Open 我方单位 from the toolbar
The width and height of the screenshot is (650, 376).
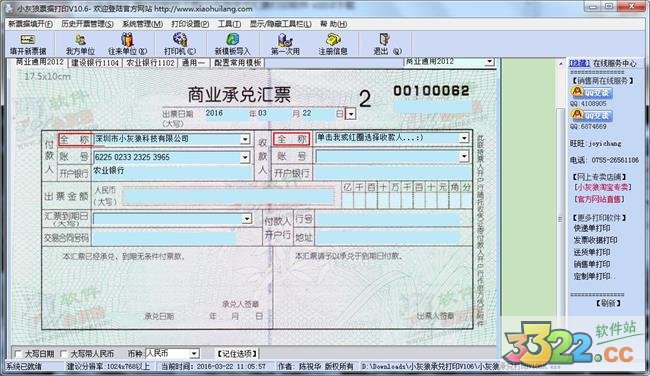[80, 44]
